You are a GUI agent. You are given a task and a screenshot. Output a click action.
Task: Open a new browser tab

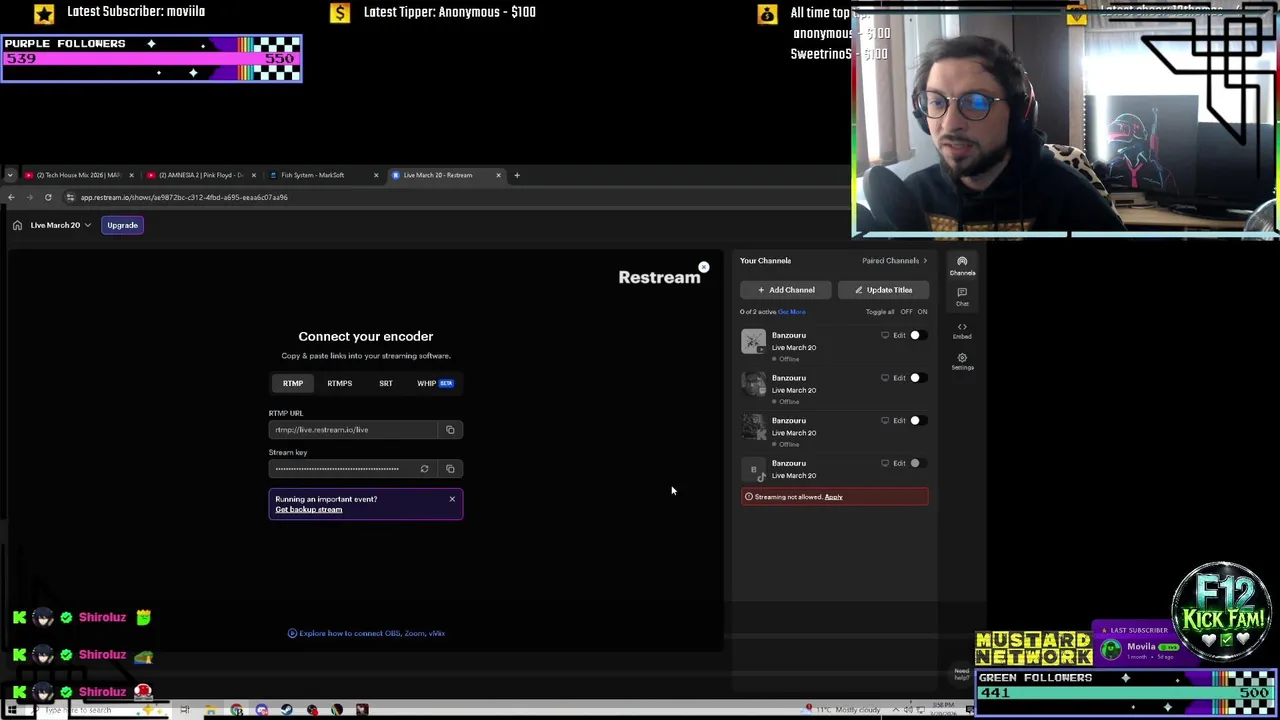pos(517,175)
